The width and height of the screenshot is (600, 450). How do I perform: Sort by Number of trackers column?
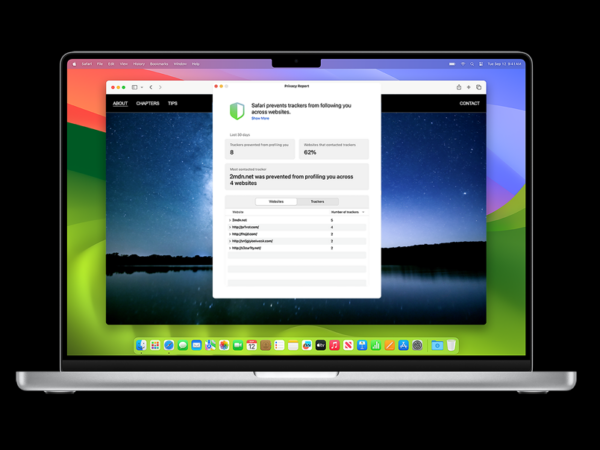tap(346, 212)
